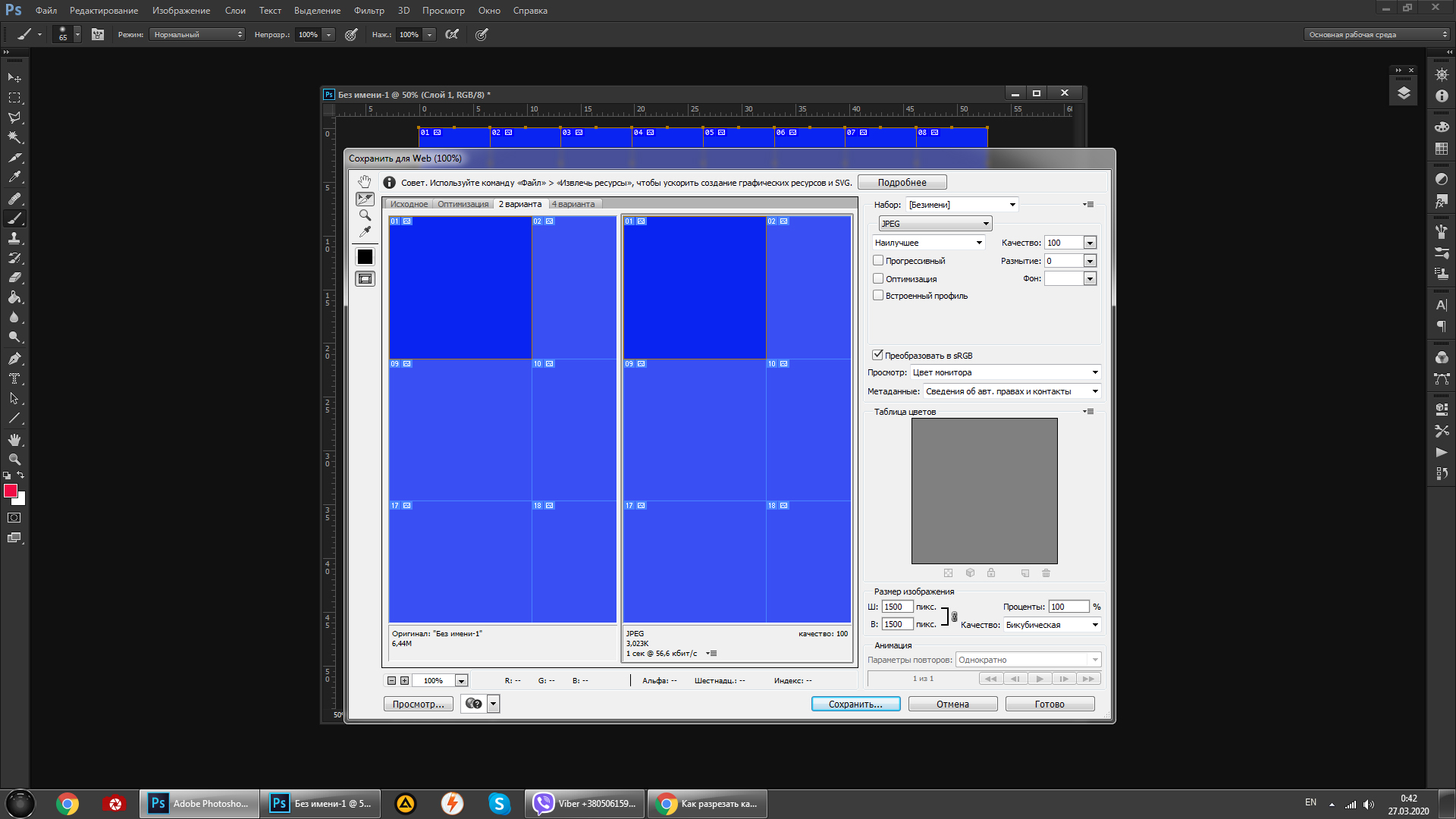Select the Crop tool in main toolbar

pyautogui.click(x=14, y=157)
